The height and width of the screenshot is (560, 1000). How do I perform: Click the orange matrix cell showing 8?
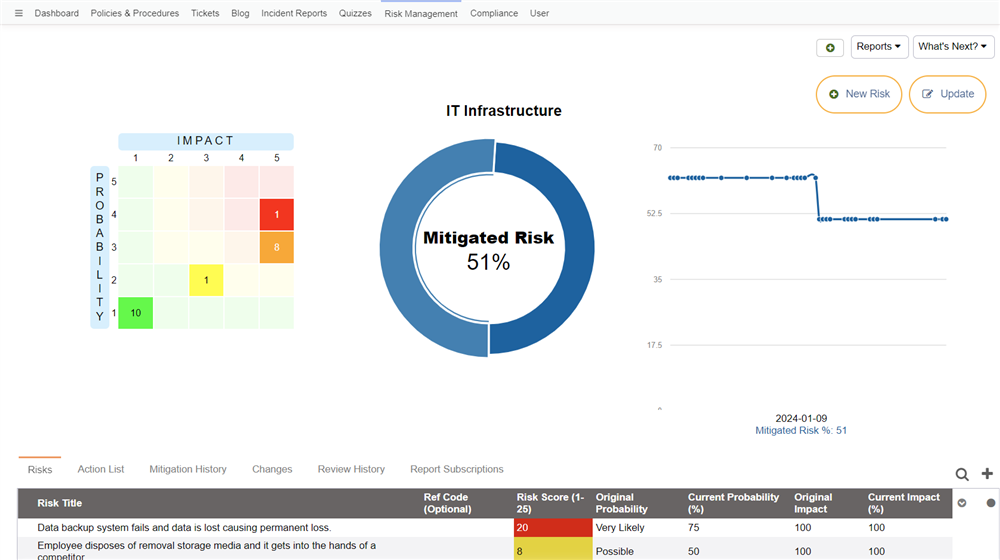[x=276, y=247]
